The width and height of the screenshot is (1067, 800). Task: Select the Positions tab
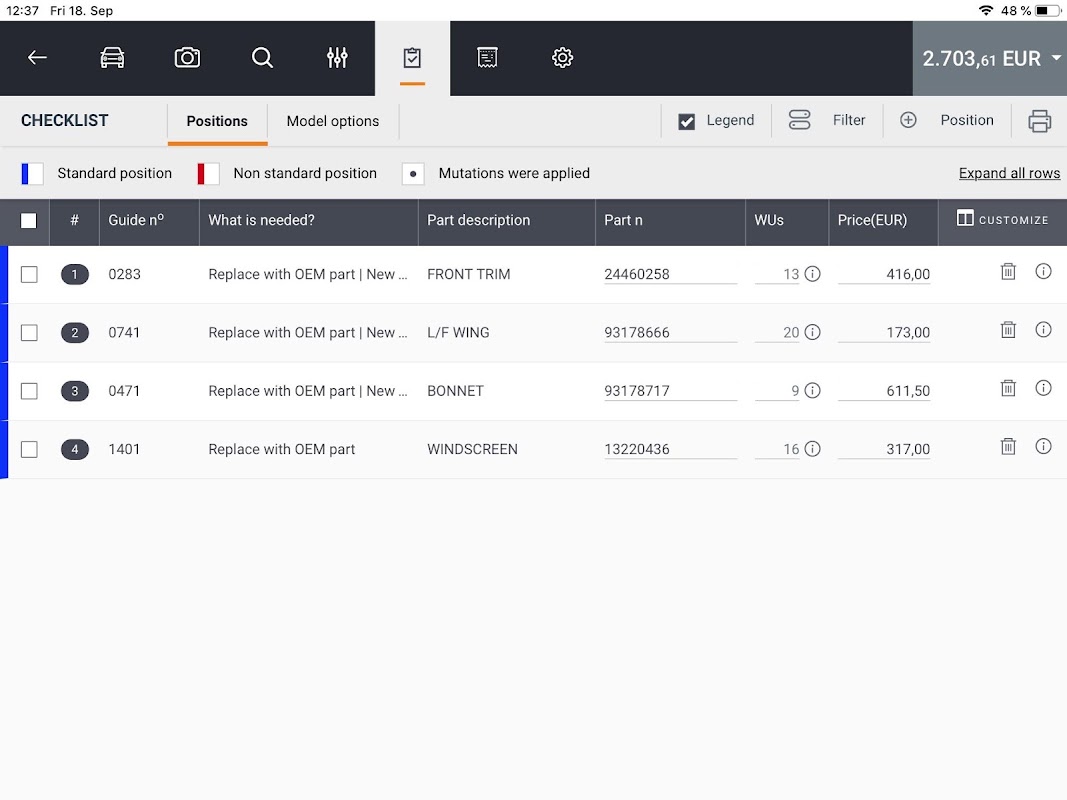tap(217, 121)
